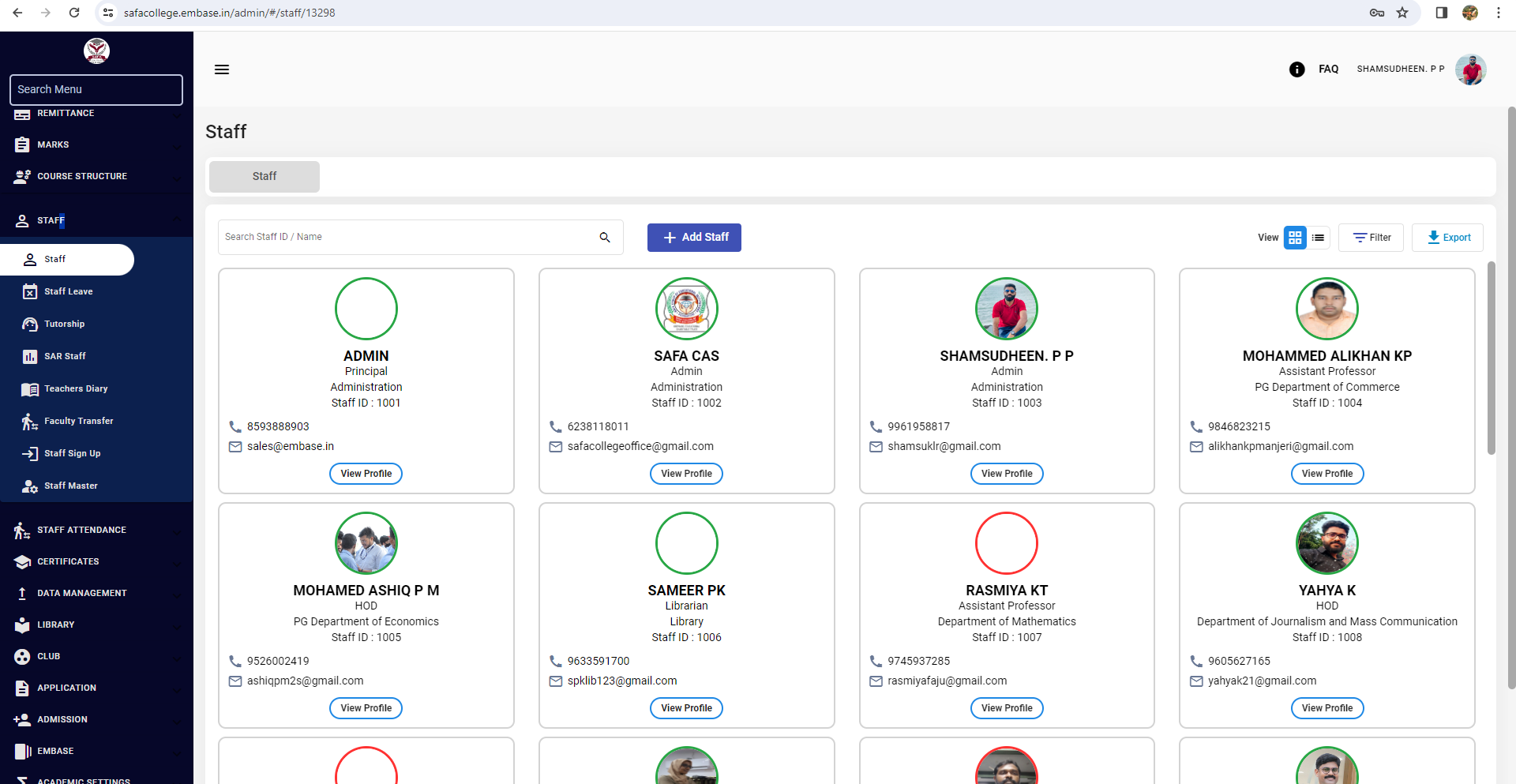Click phone number 9961958817
The image size is (1516, 784).
[x=919, y=426]
